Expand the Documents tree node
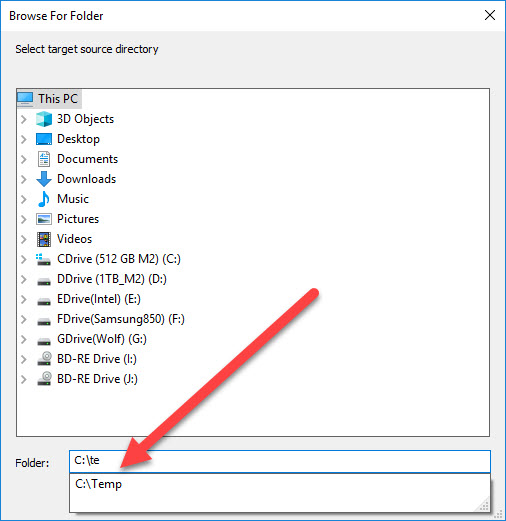This screenshot has height=521, width=506. point(24,159)
